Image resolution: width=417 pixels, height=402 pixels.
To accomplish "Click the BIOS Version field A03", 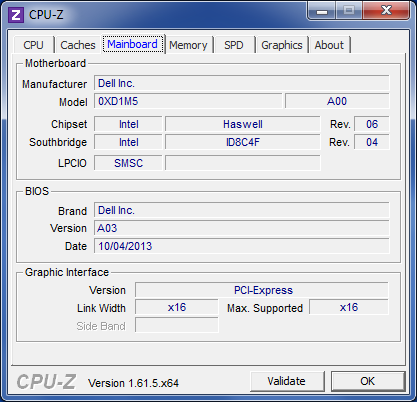I will (241, 228).
